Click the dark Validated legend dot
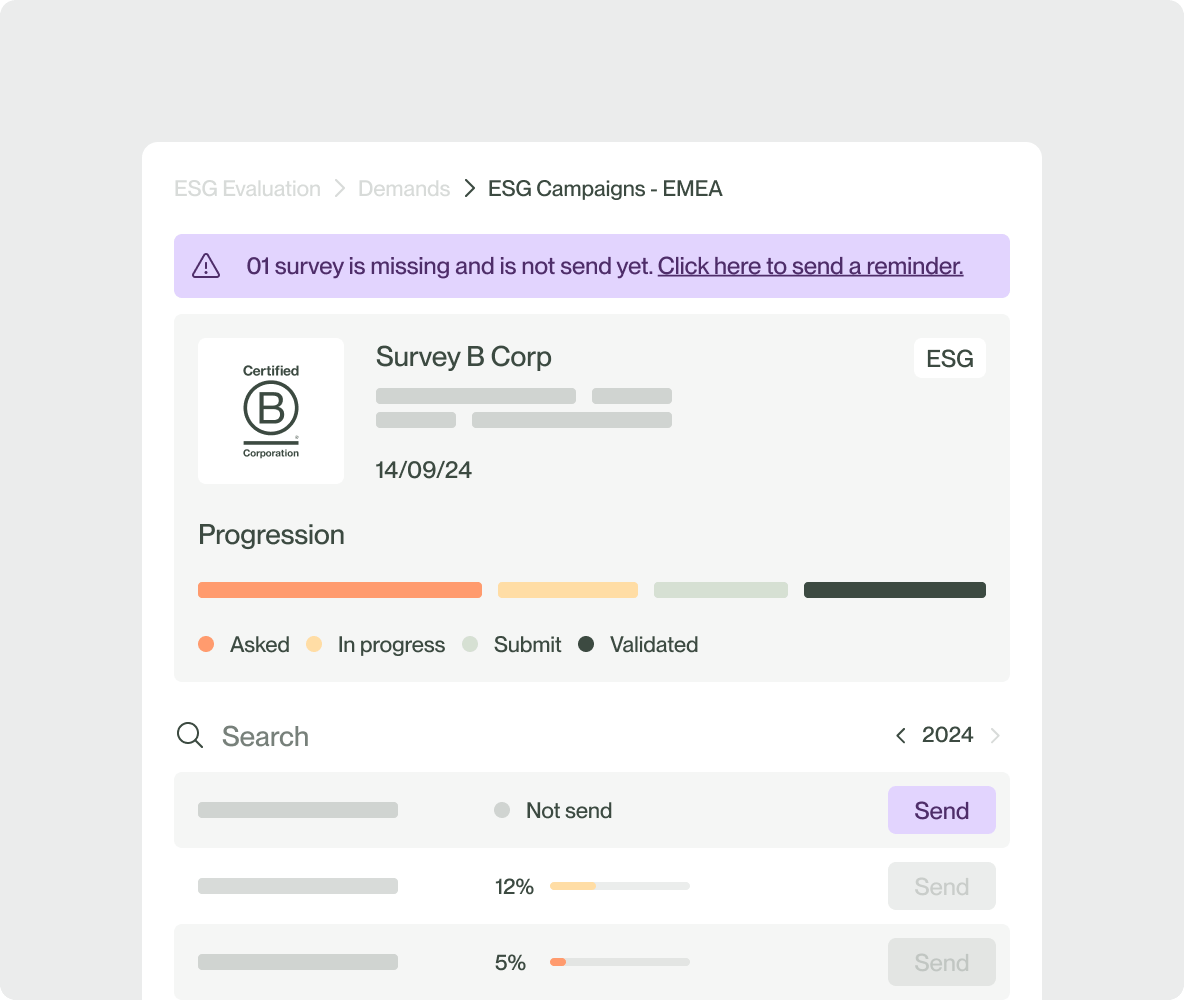 586,645
